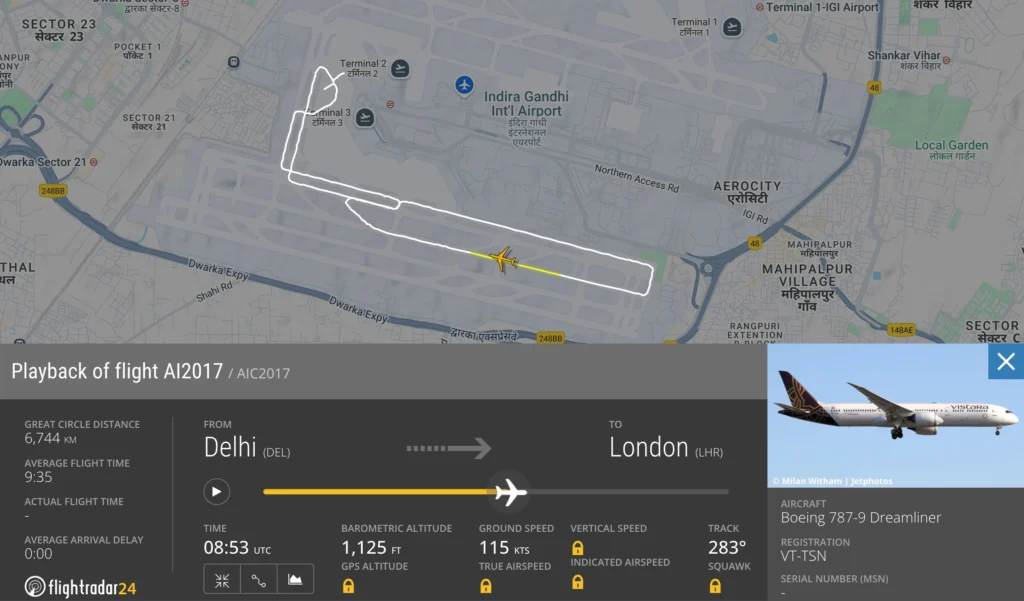Play the flight playback
The height and width of the screenshot is (601, 1024).
(216, 491)
